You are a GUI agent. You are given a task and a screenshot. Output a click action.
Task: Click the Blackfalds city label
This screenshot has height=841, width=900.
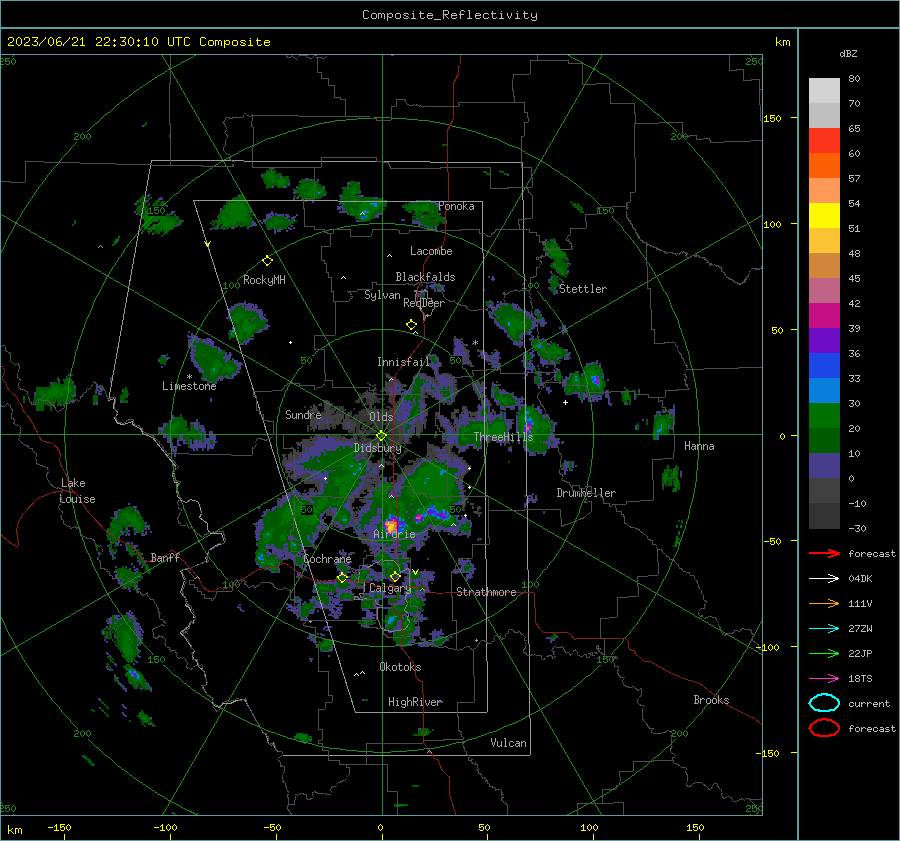(x=425, y=277)
